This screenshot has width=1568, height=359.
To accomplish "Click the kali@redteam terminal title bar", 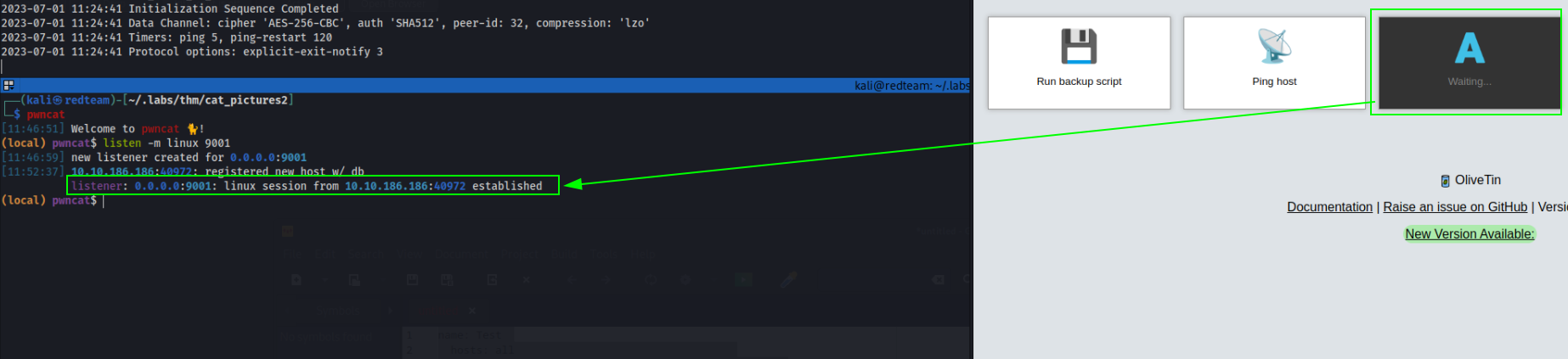I will pyautogui.click(x=487, y=85).
